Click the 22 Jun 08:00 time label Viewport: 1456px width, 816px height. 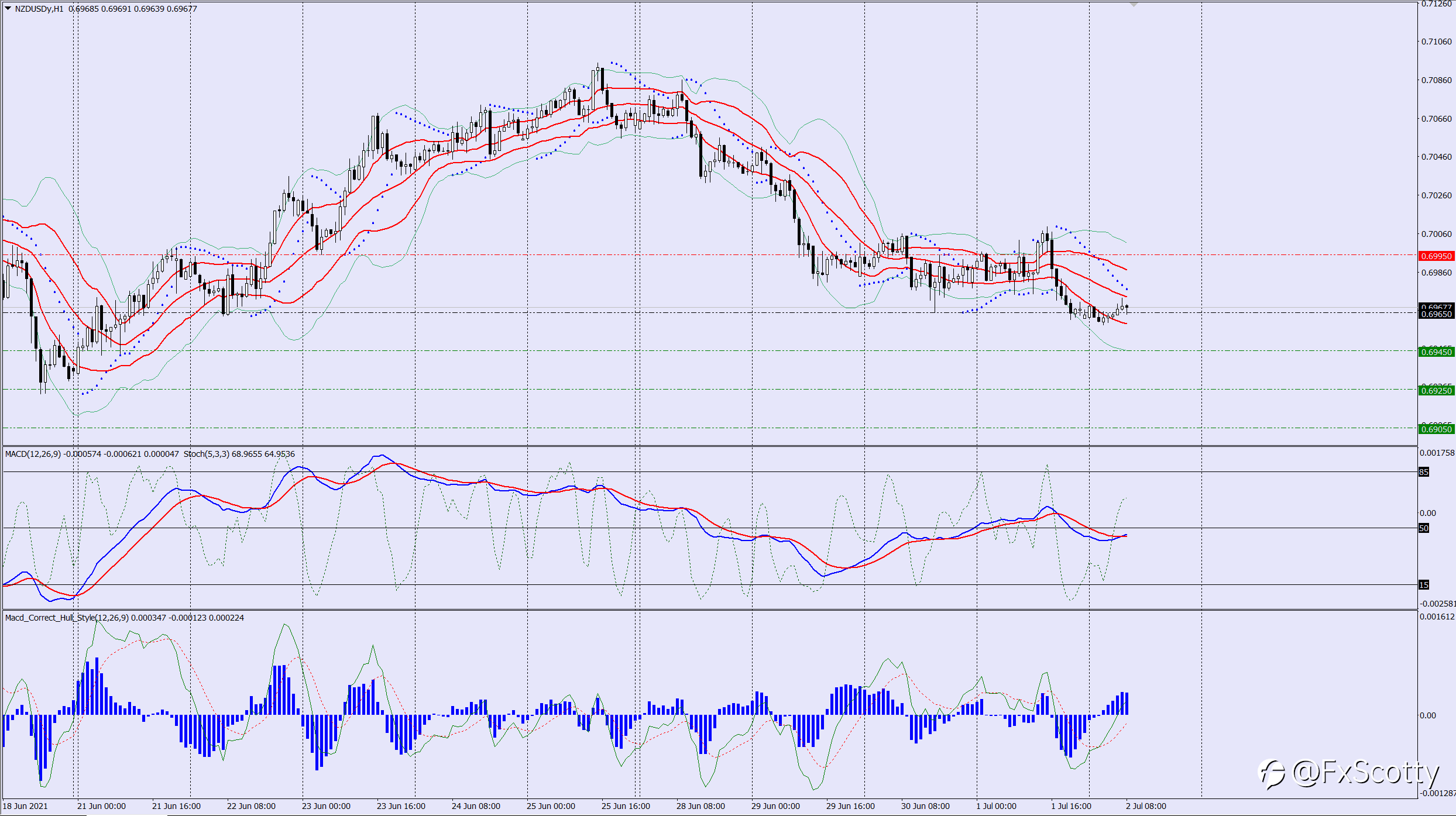[x=251, y=806]
